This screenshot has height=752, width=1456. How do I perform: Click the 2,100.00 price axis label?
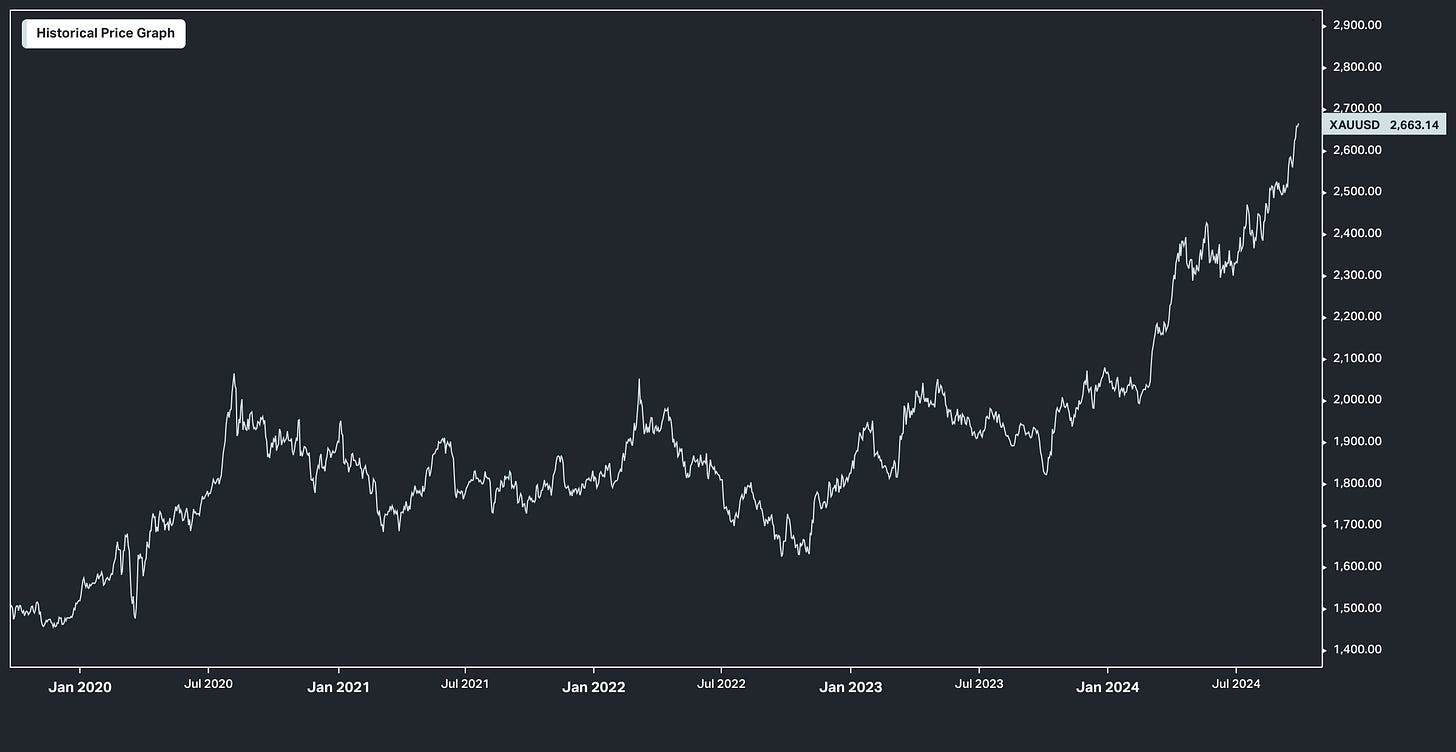[1358, 358]
